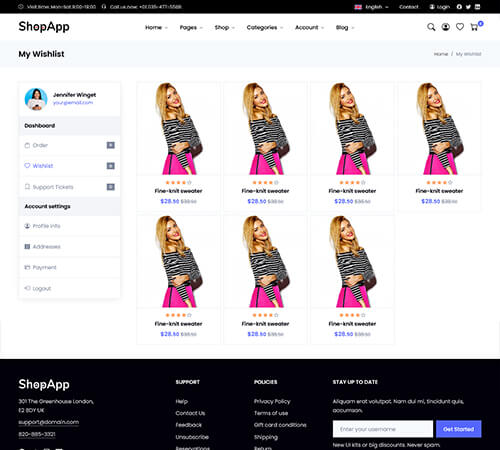Open the Account menu item
This screenshot has width=500, height=450.
click(309, 28)
